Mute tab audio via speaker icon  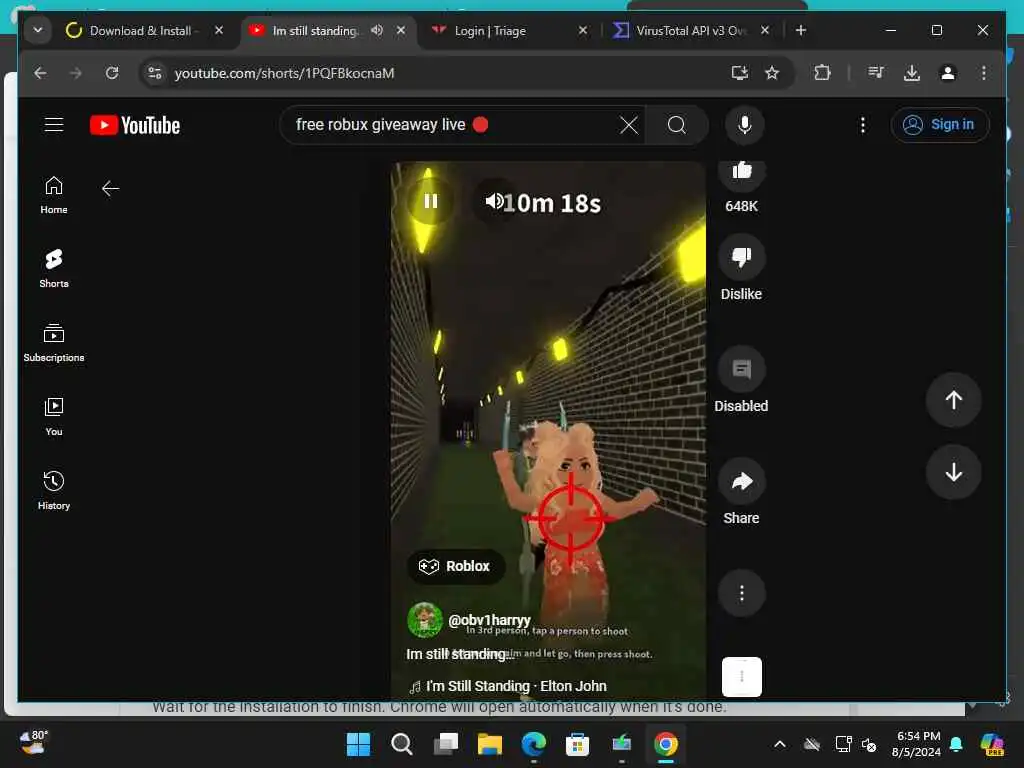[377, 31]
